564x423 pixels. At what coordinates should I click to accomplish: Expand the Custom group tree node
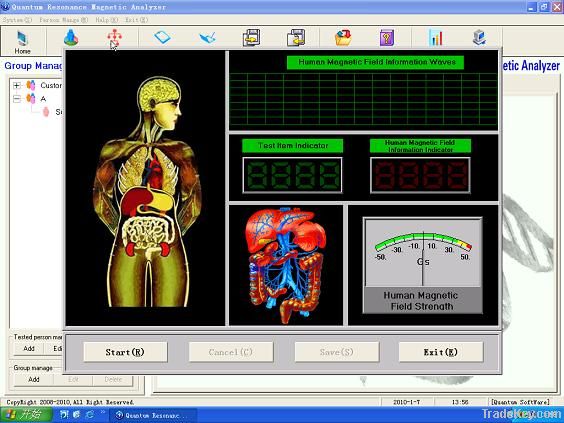pos(17,85)
